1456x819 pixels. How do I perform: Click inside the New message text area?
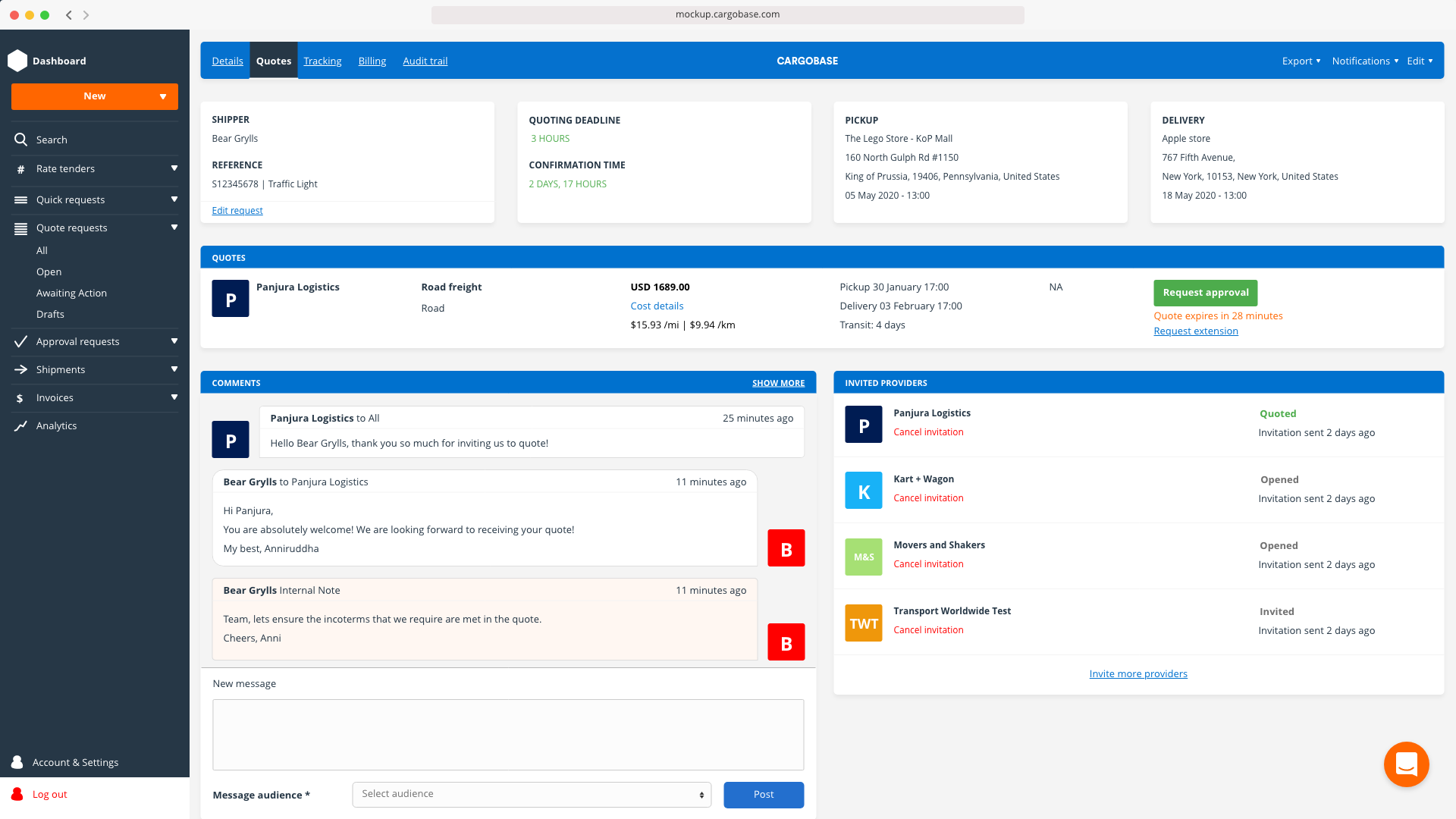click(x=507, y=734)
